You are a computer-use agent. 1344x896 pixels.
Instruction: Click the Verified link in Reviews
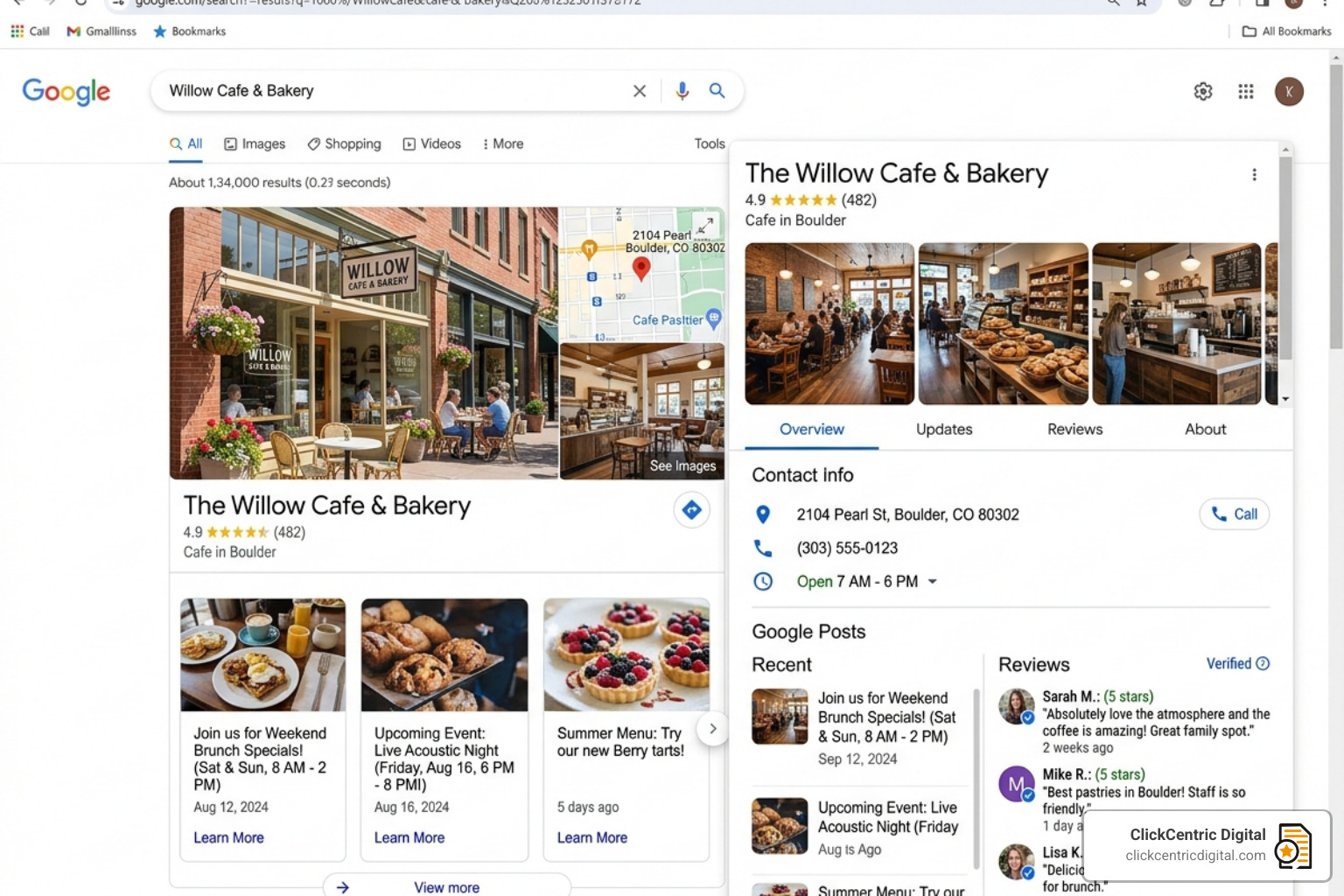tap(1228, 663)
